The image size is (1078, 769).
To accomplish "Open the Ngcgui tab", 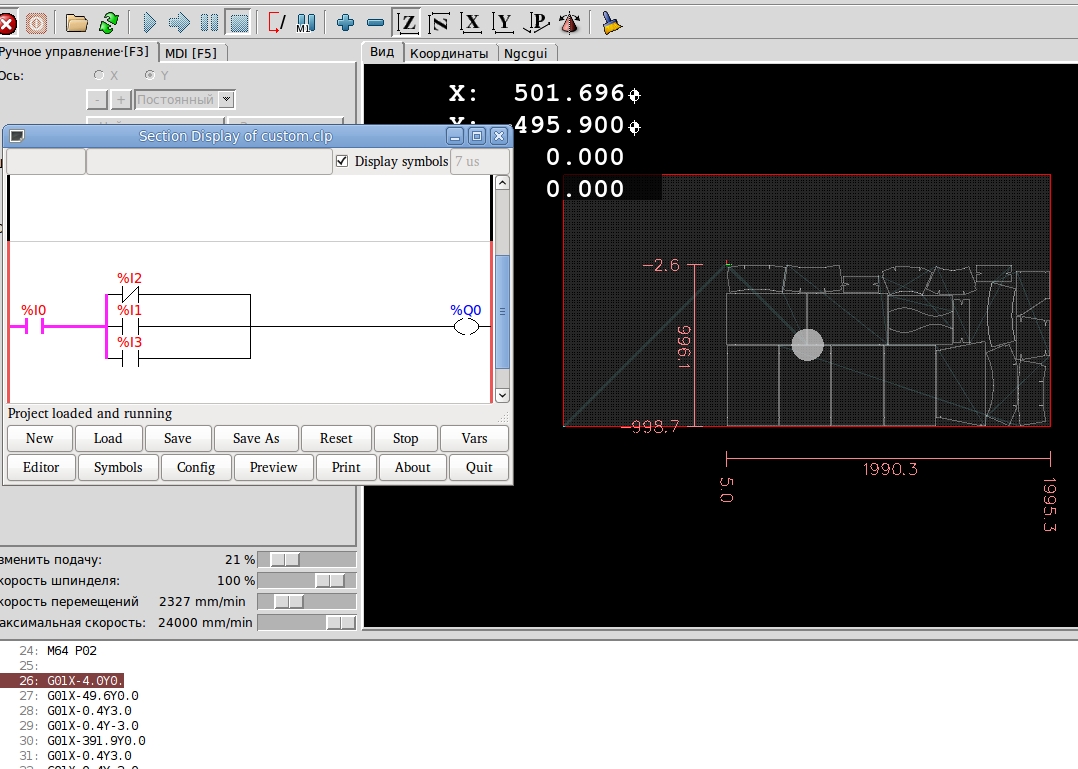I will pyautogui.click(x=527, y=53).
